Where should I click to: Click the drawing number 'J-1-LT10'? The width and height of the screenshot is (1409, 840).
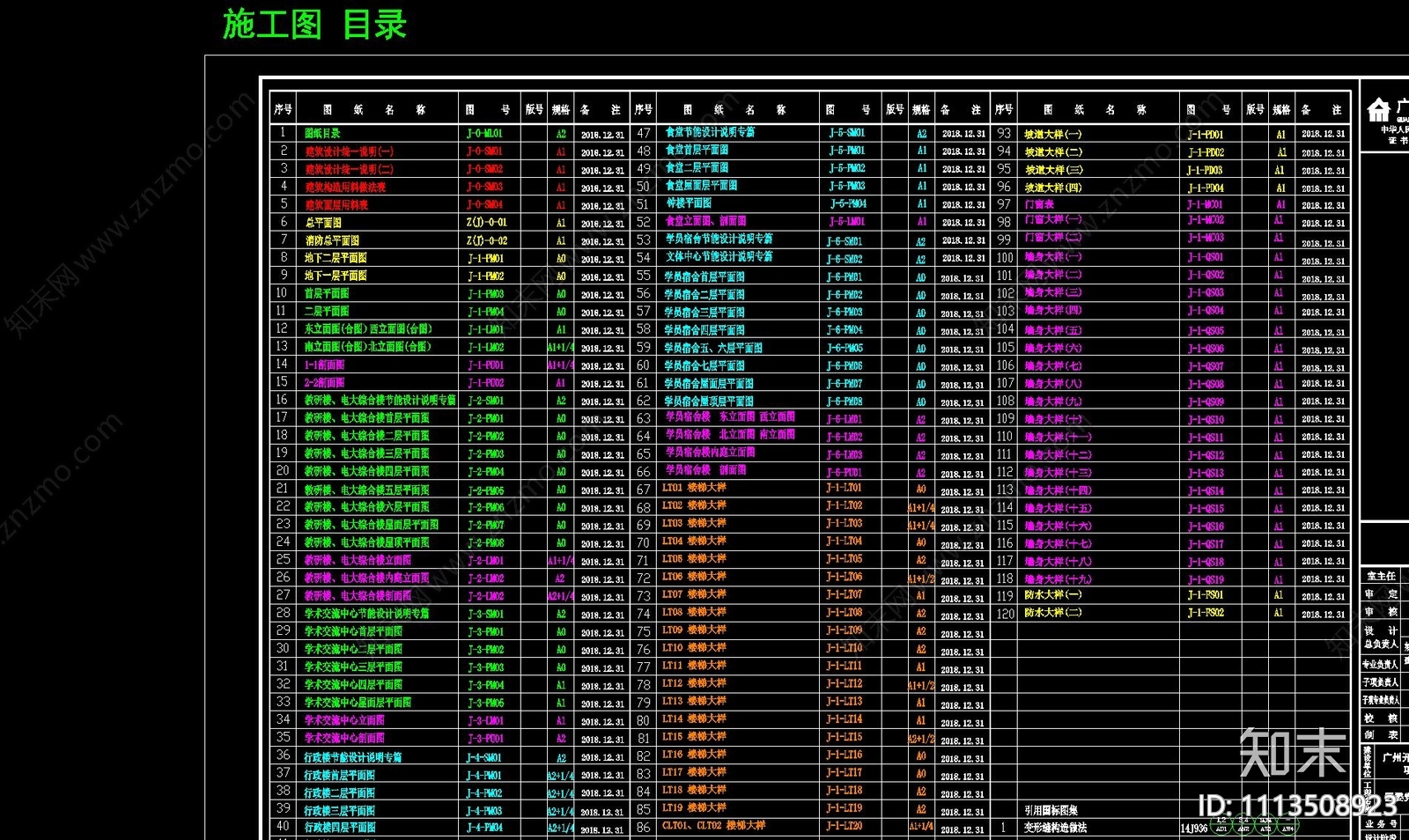point(844,648)
